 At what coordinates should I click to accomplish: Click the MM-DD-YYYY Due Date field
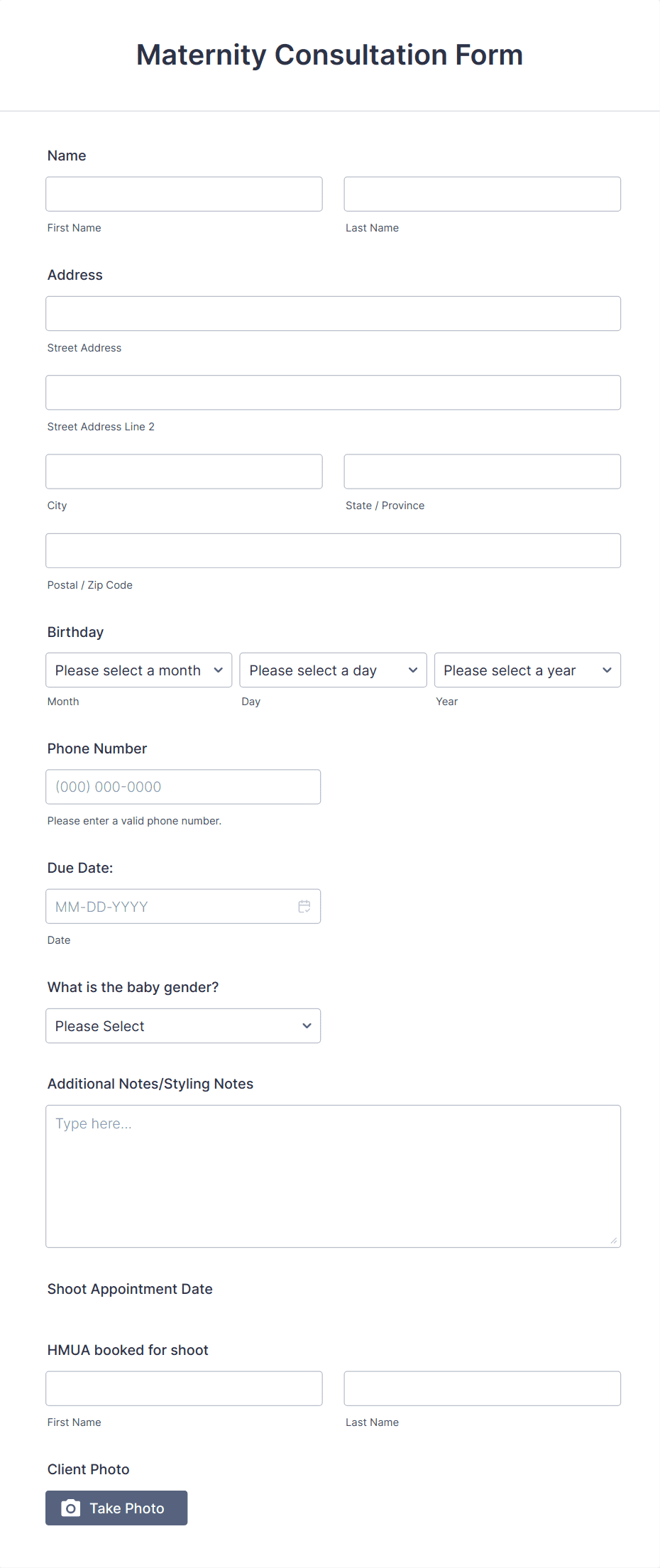pyautogui.click(x=170, y=906)
